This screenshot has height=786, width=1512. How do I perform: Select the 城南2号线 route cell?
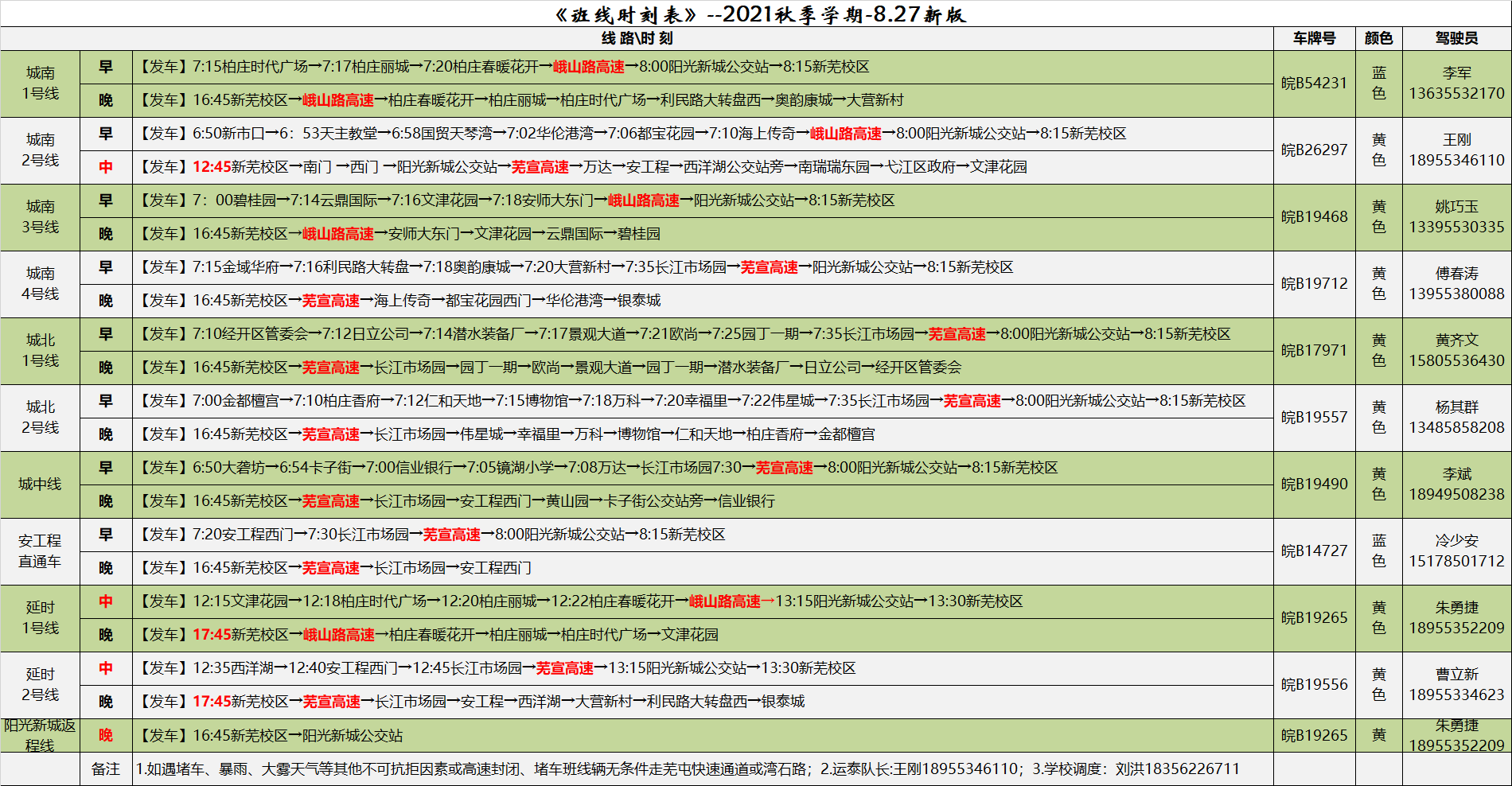[40, 150]
